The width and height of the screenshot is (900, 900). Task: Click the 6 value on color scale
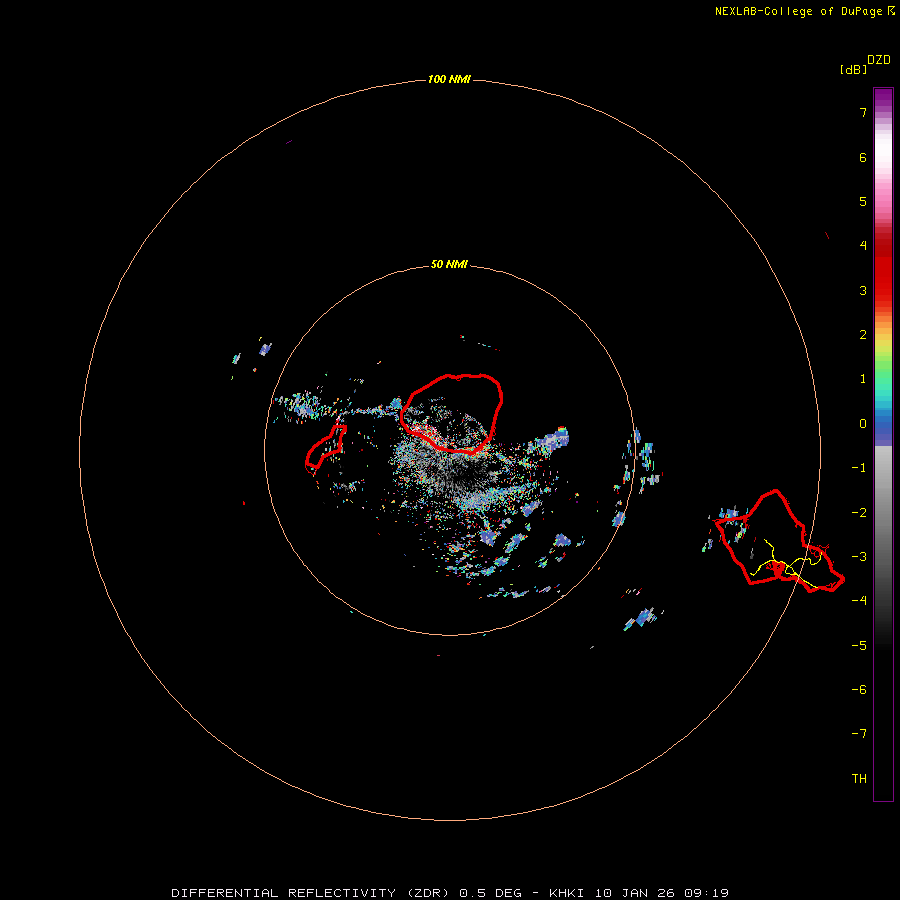863,157
